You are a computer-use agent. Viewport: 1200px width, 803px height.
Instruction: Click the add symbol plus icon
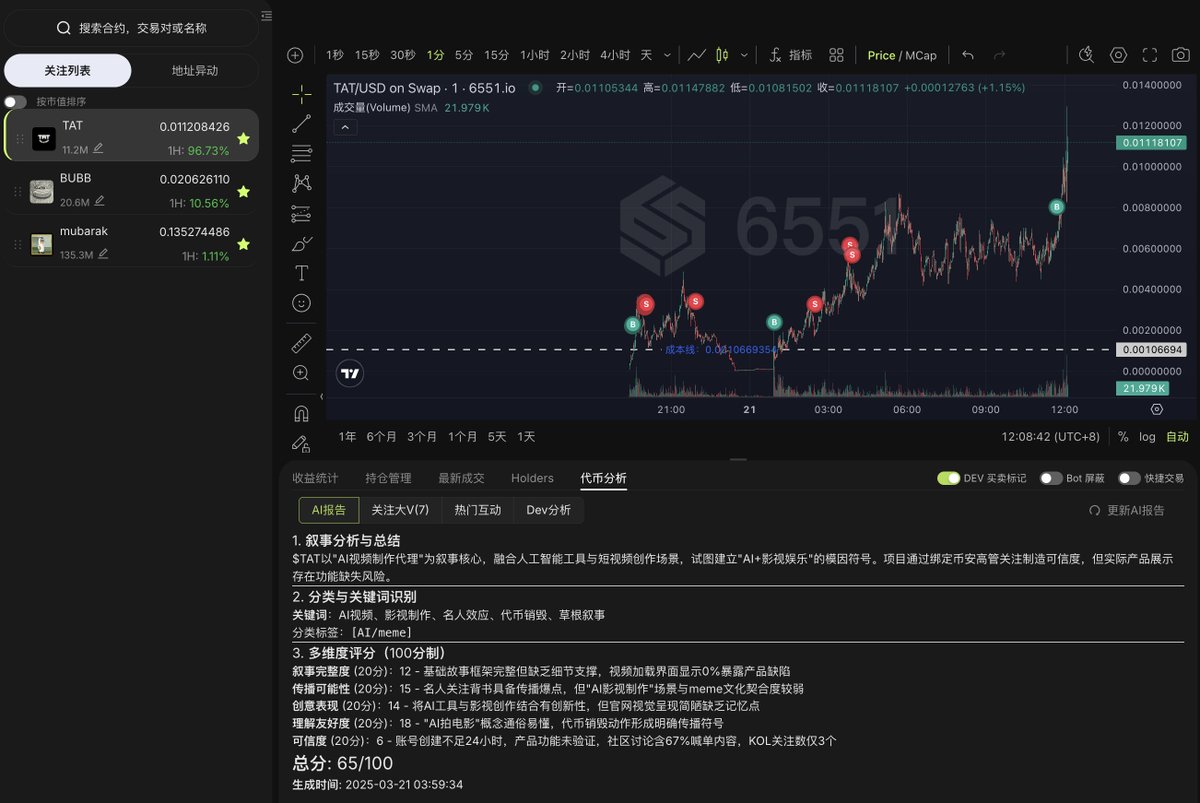(295, 55)
